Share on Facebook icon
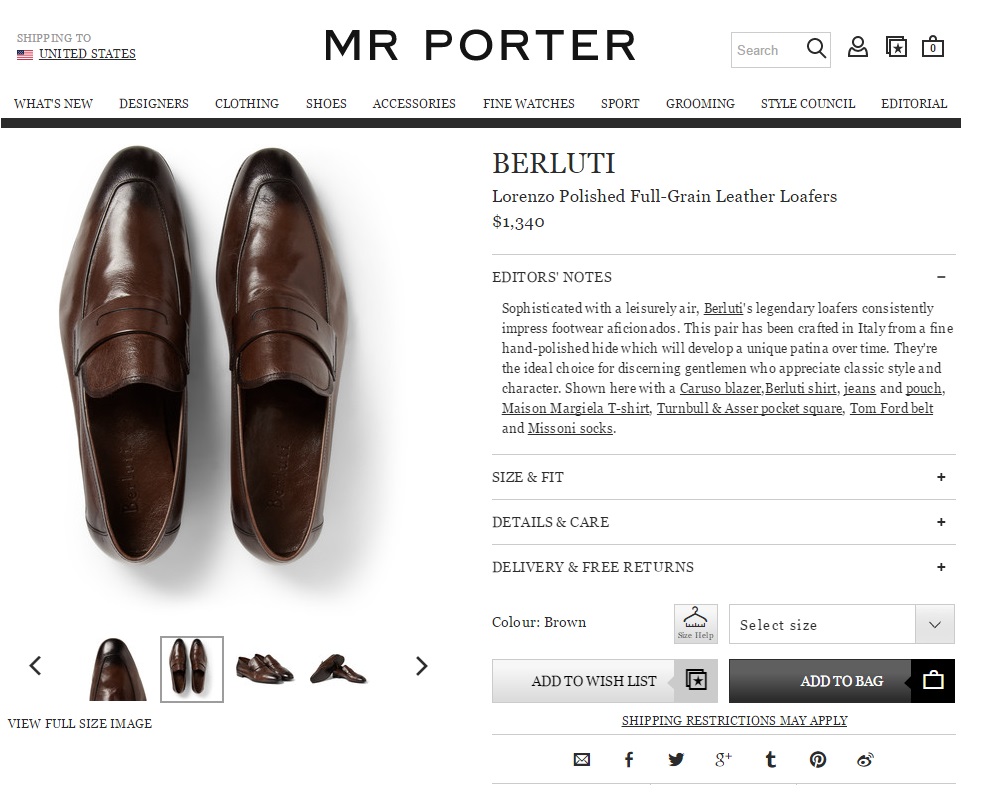 [629, 760]
